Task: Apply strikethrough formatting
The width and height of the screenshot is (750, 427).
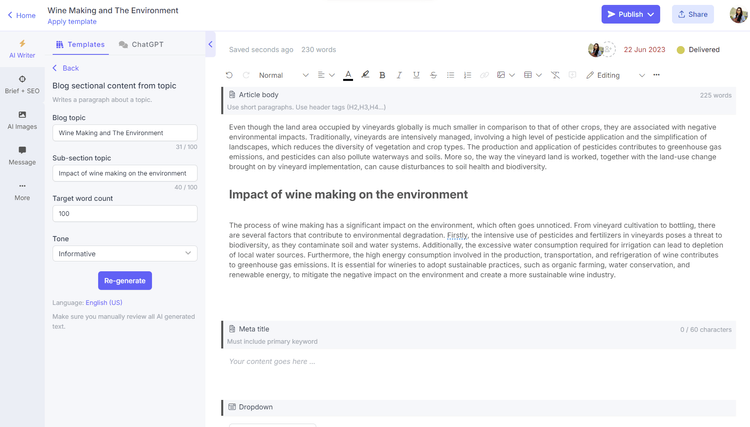Action: (433, 75)
